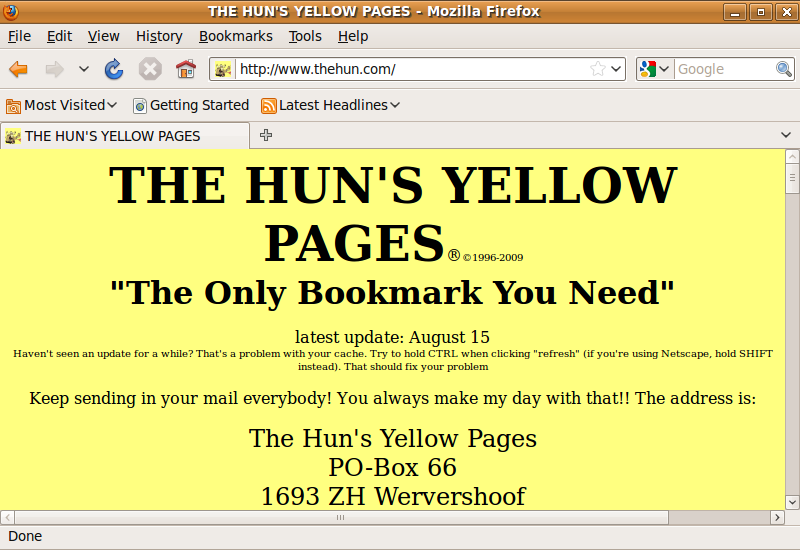
Task: Expand the Latest Headlines feed
Action: click(x=330, y=105)
